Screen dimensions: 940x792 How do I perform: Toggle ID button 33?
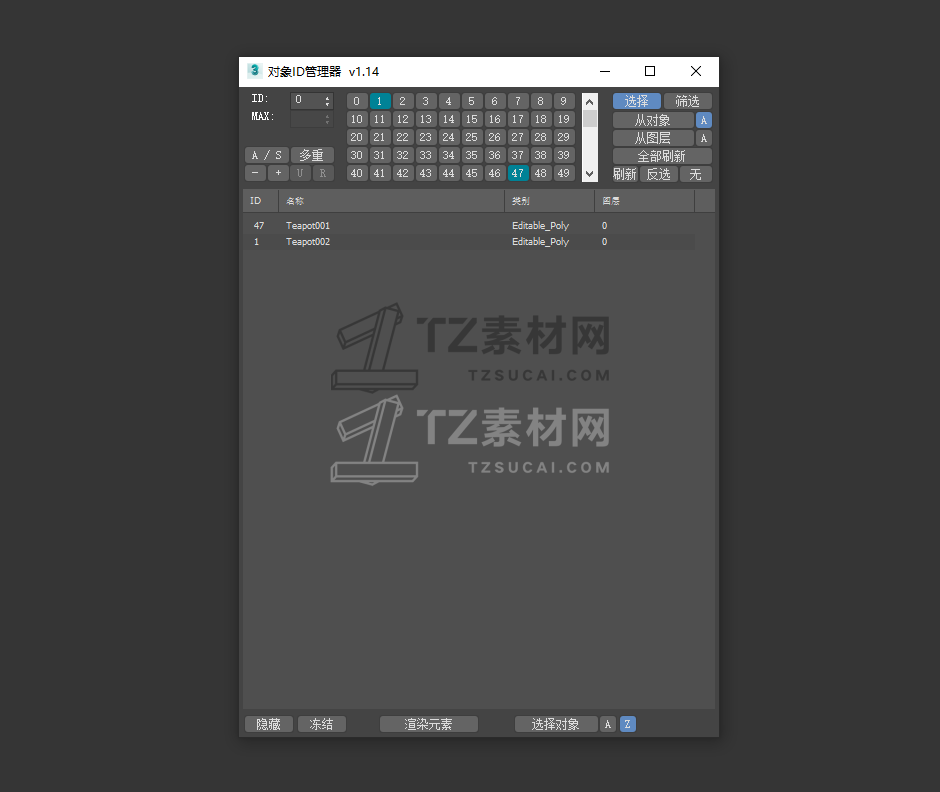426,155
